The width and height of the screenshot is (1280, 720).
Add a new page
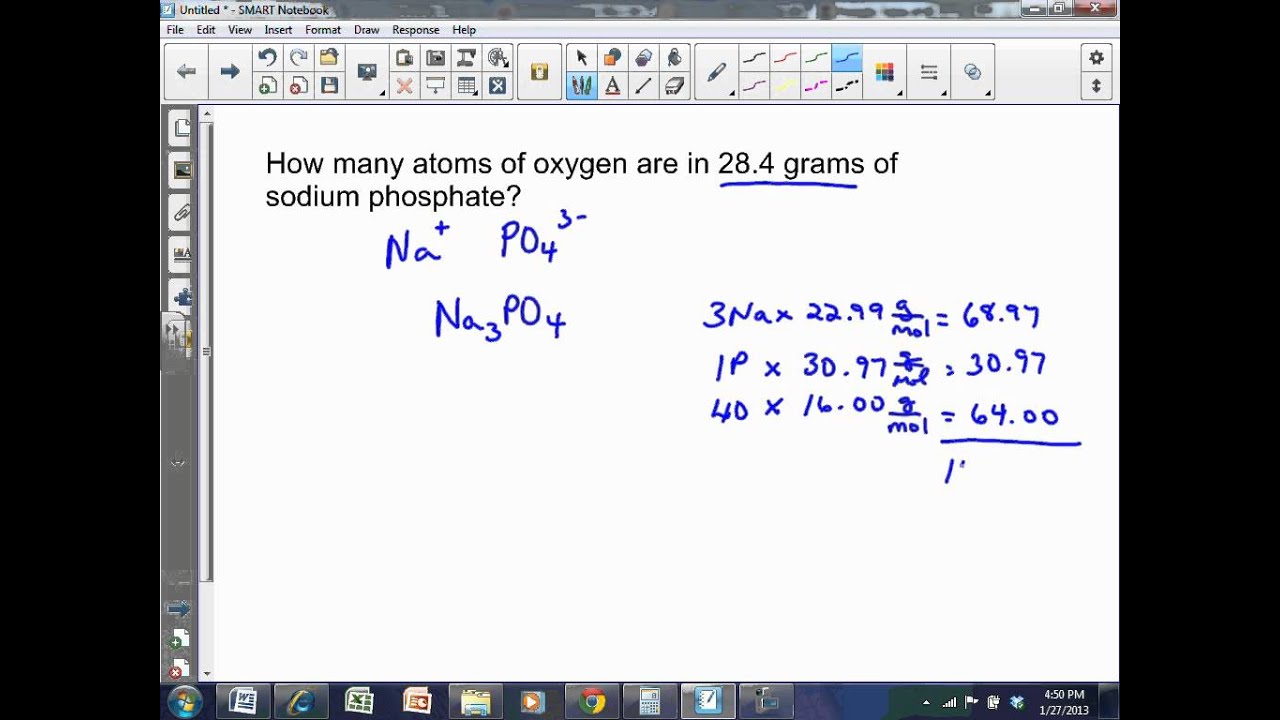[x=267, y=86]
